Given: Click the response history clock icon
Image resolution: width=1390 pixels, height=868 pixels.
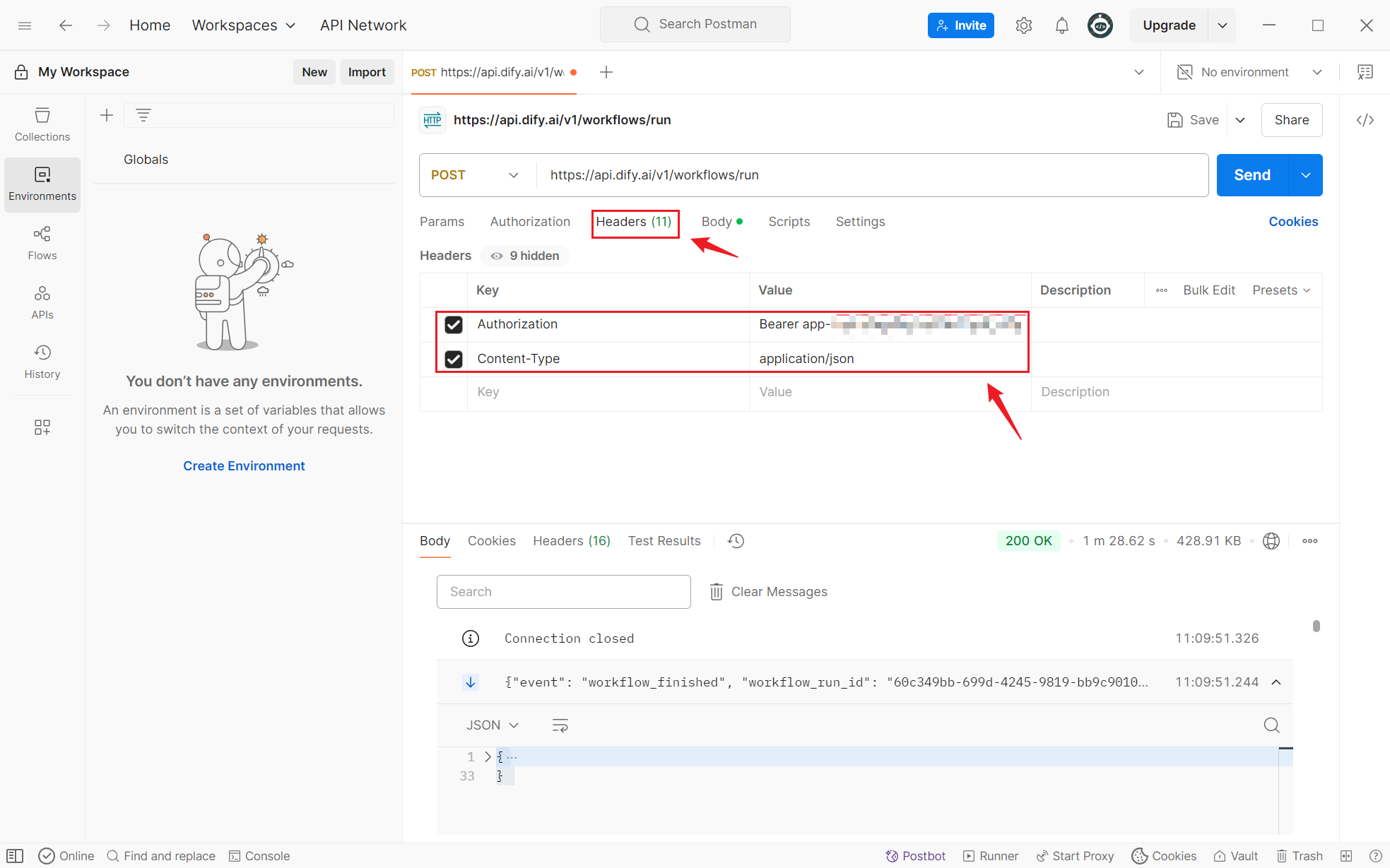Looking at the screenshot, I should coord(736,541).
